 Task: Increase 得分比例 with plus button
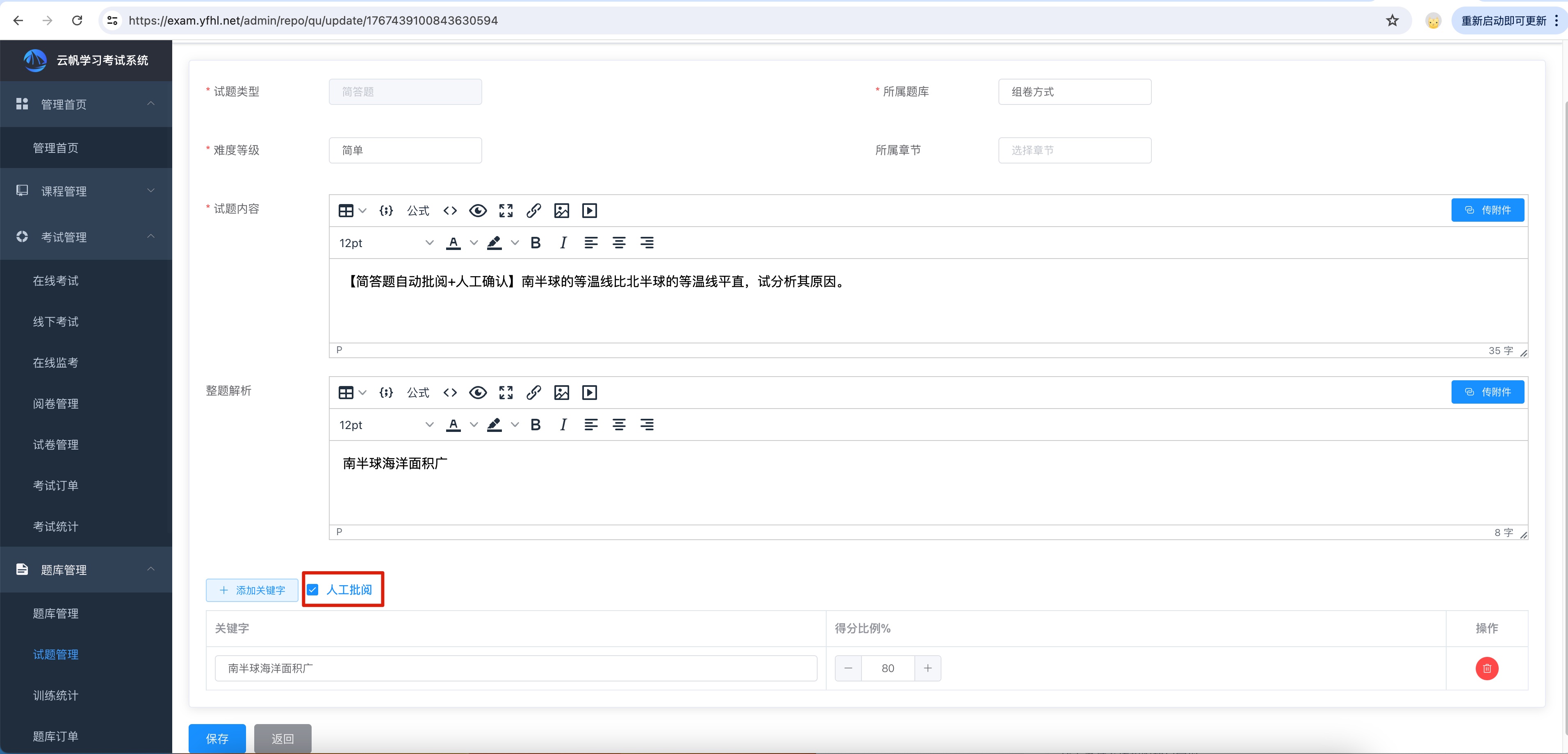coord(928,668)
